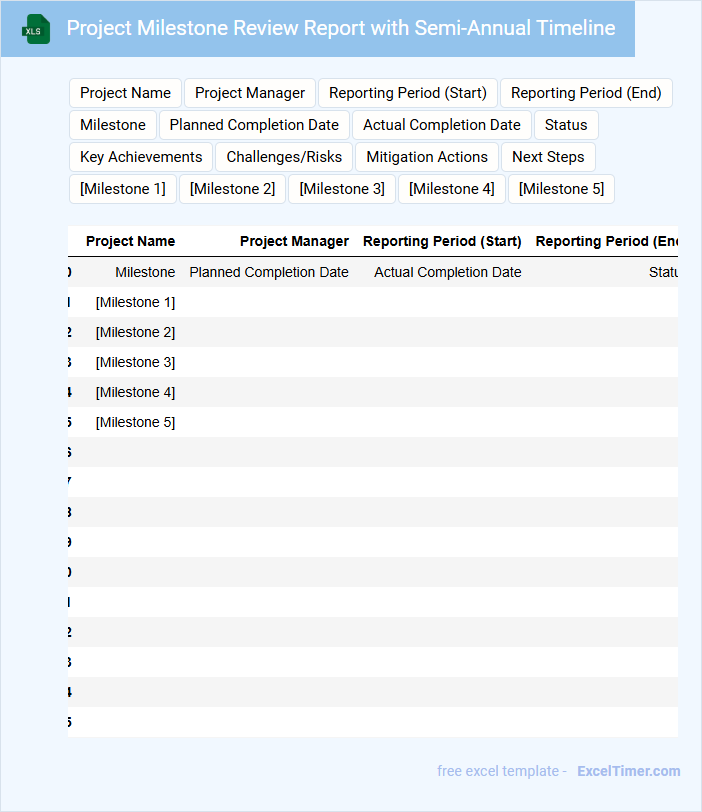702x812 pixels.
Task: Open the ExcelTimer.com link
Action: (628, 772)
